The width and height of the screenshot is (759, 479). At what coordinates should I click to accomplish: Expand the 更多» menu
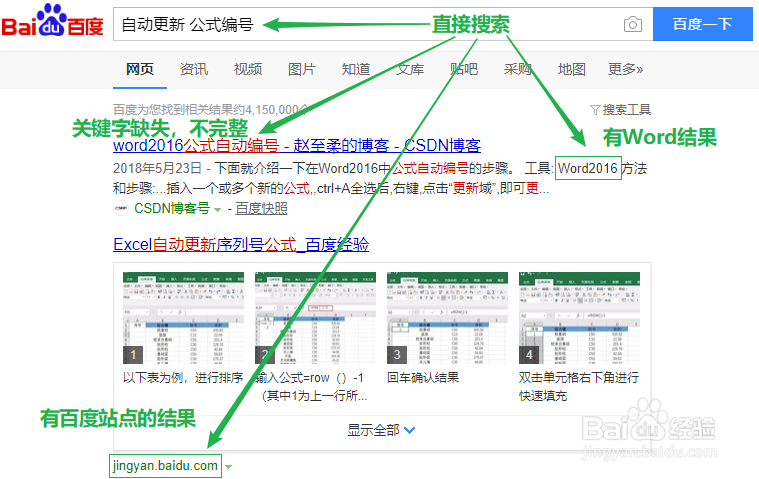point(625,69)
